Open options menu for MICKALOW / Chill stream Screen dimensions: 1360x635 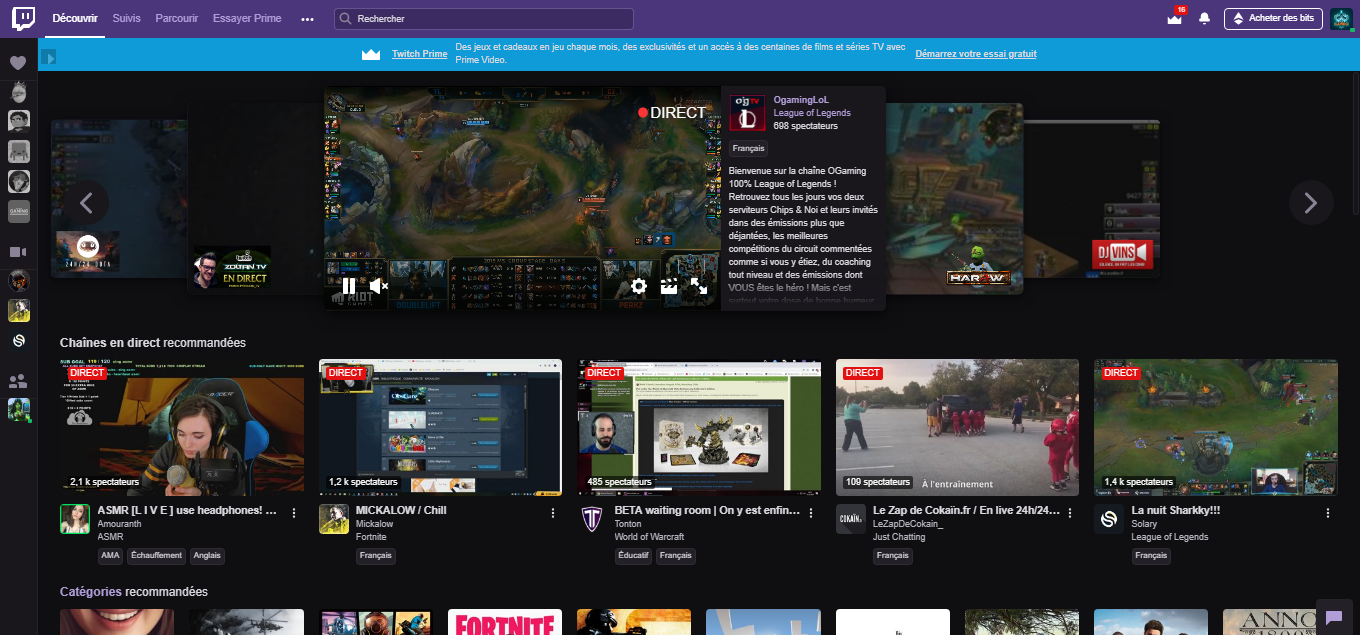(553, 513)
